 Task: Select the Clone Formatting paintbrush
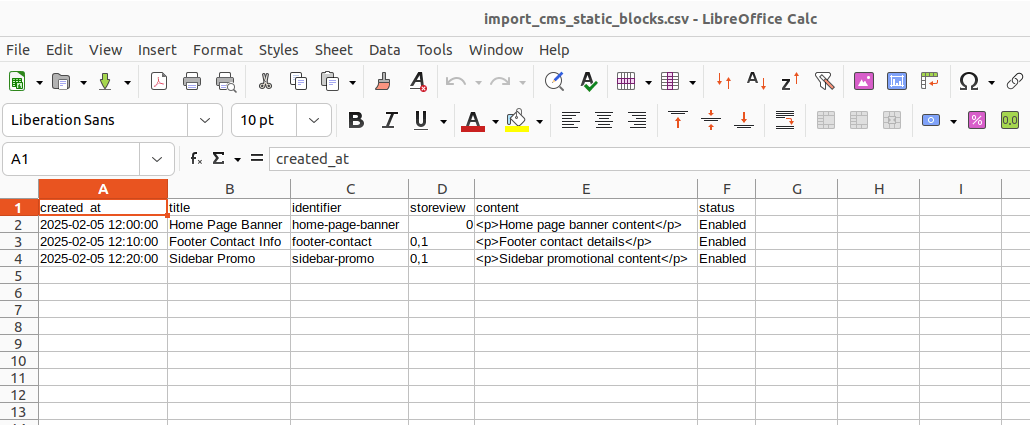click(x=383, y=82)
